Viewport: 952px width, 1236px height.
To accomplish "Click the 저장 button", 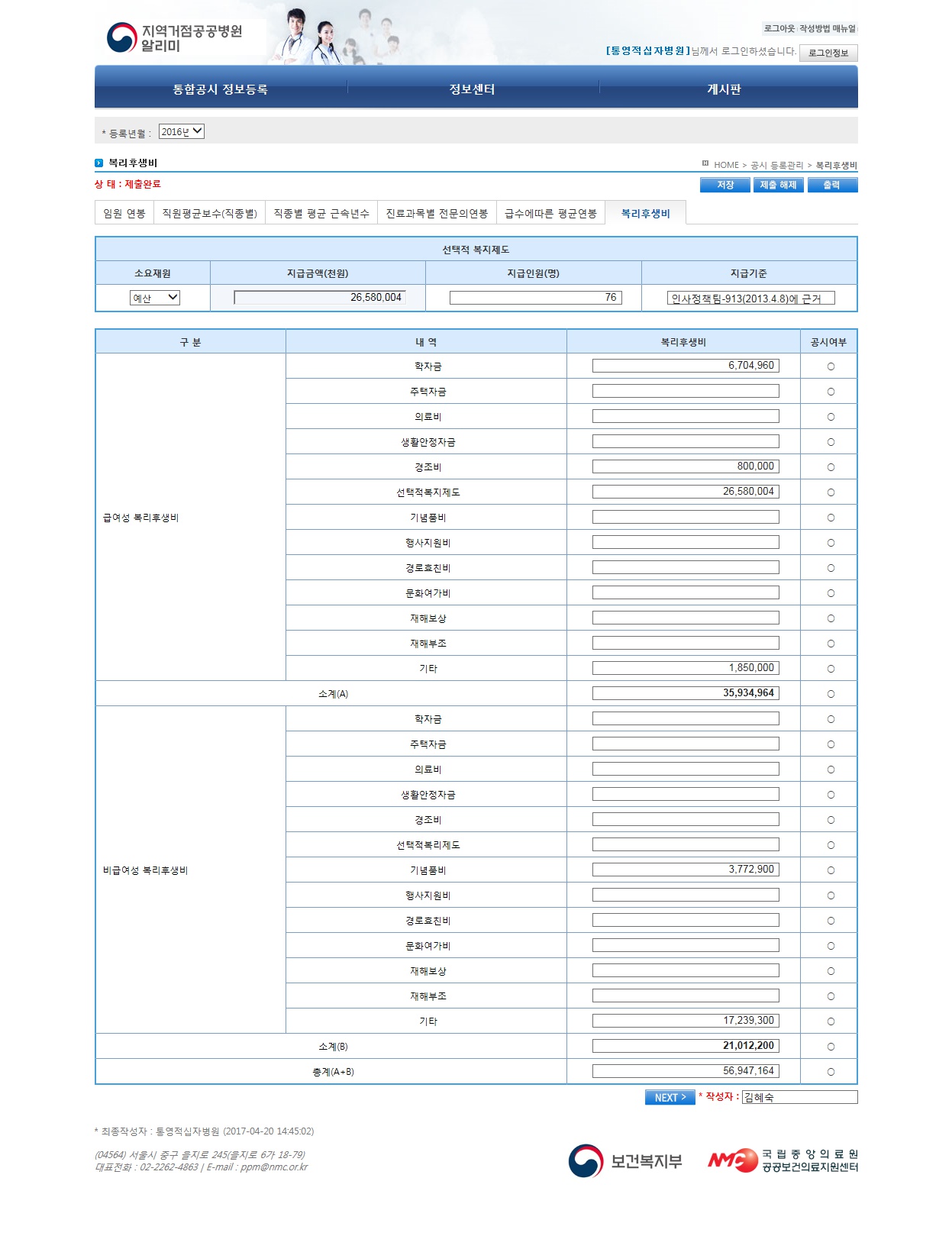I will pyautogui.click(x=724, y=186).
